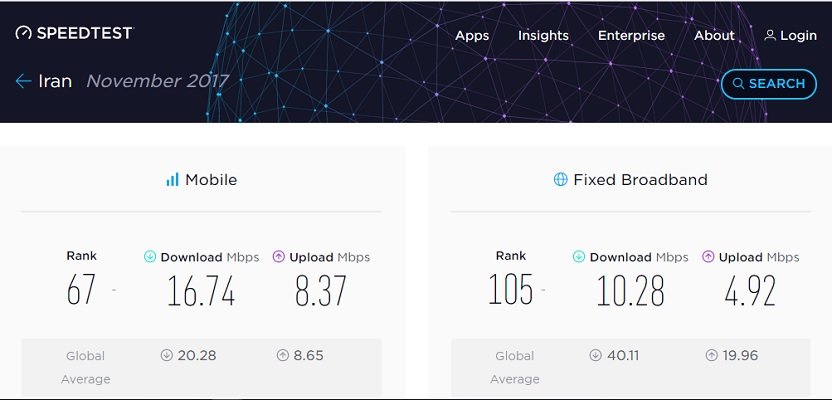Click the Speedtest gauge logo icon
Viewport: 832px width, 400px height.
pyautogui.click(x=24, y=33)
